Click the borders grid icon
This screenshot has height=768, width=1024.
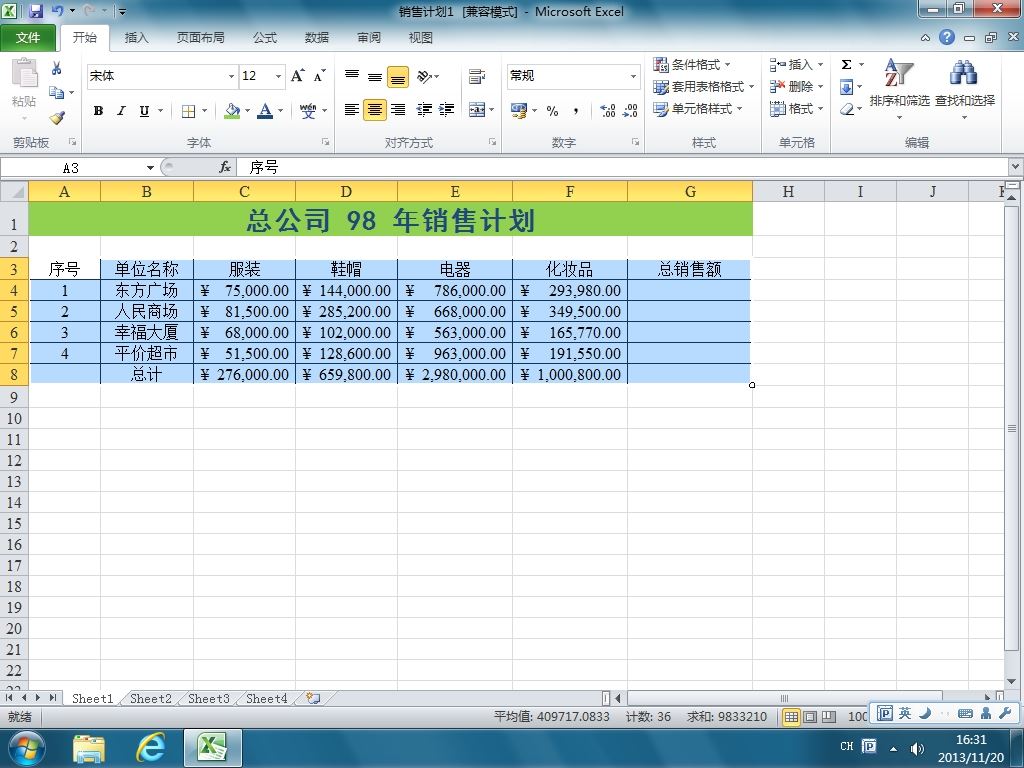click(188, 111)
